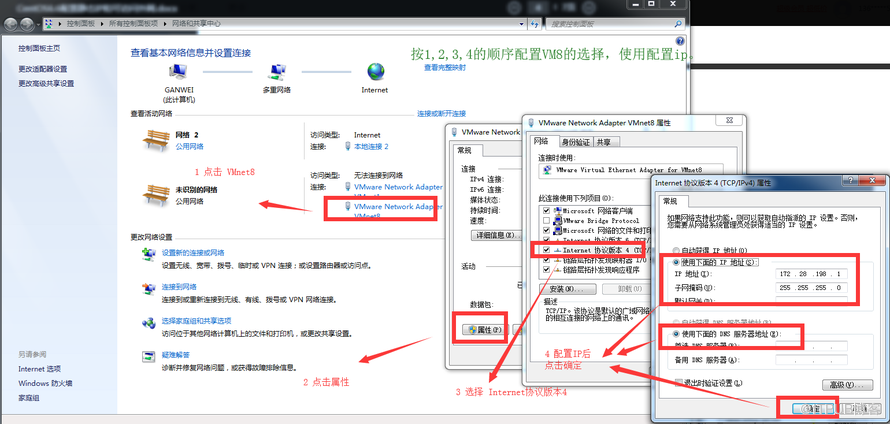The image size is (890, 424).
Task: Toggle Microsoft 网络的文件和打印 checkbox
Action: pyautogui.click(x=546, y=230)
